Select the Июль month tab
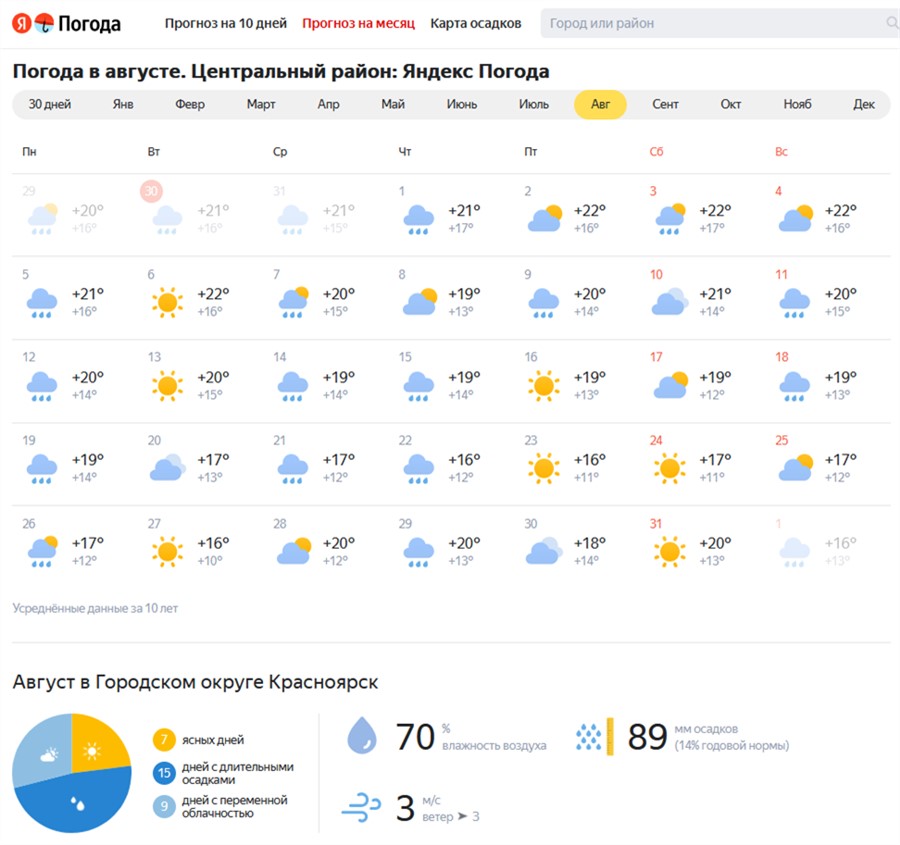The width and height of the screenshot is (900, 845). (534, 105)
